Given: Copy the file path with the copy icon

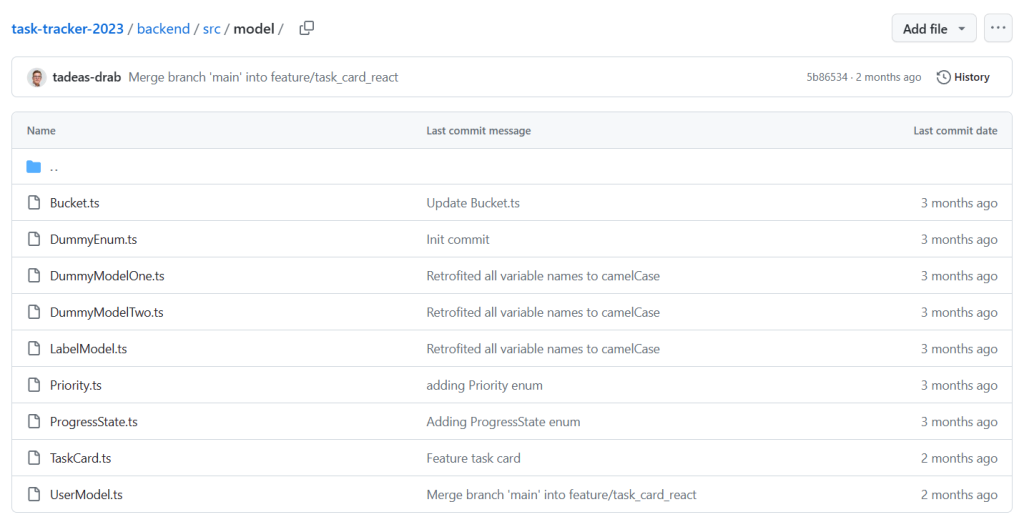Looking at the screenshot, I should [307, 28].
